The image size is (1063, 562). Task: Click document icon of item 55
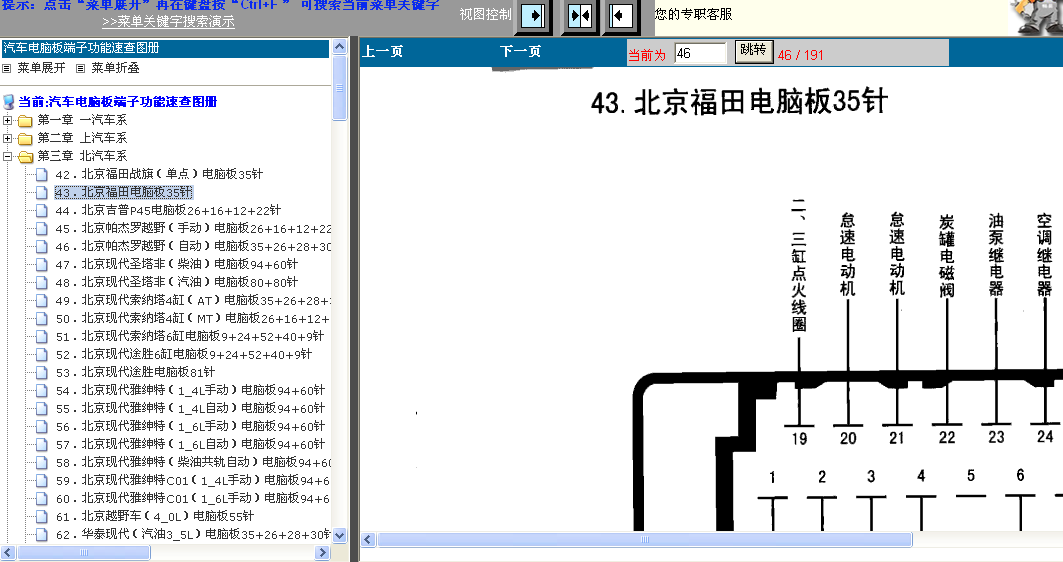(x=42, y=408)
